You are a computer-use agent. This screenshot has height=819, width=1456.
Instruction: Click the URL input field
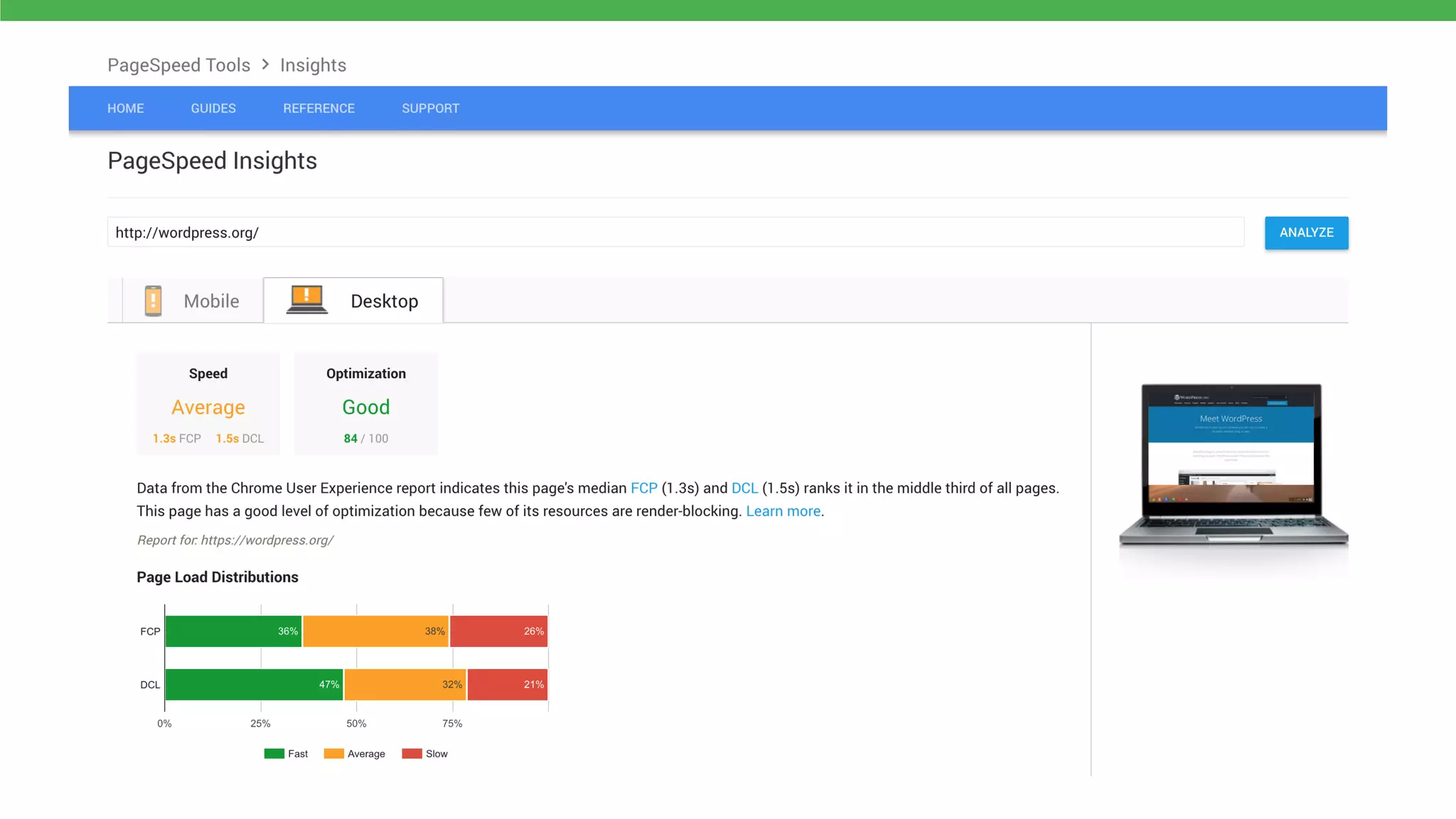click(675, 232)
